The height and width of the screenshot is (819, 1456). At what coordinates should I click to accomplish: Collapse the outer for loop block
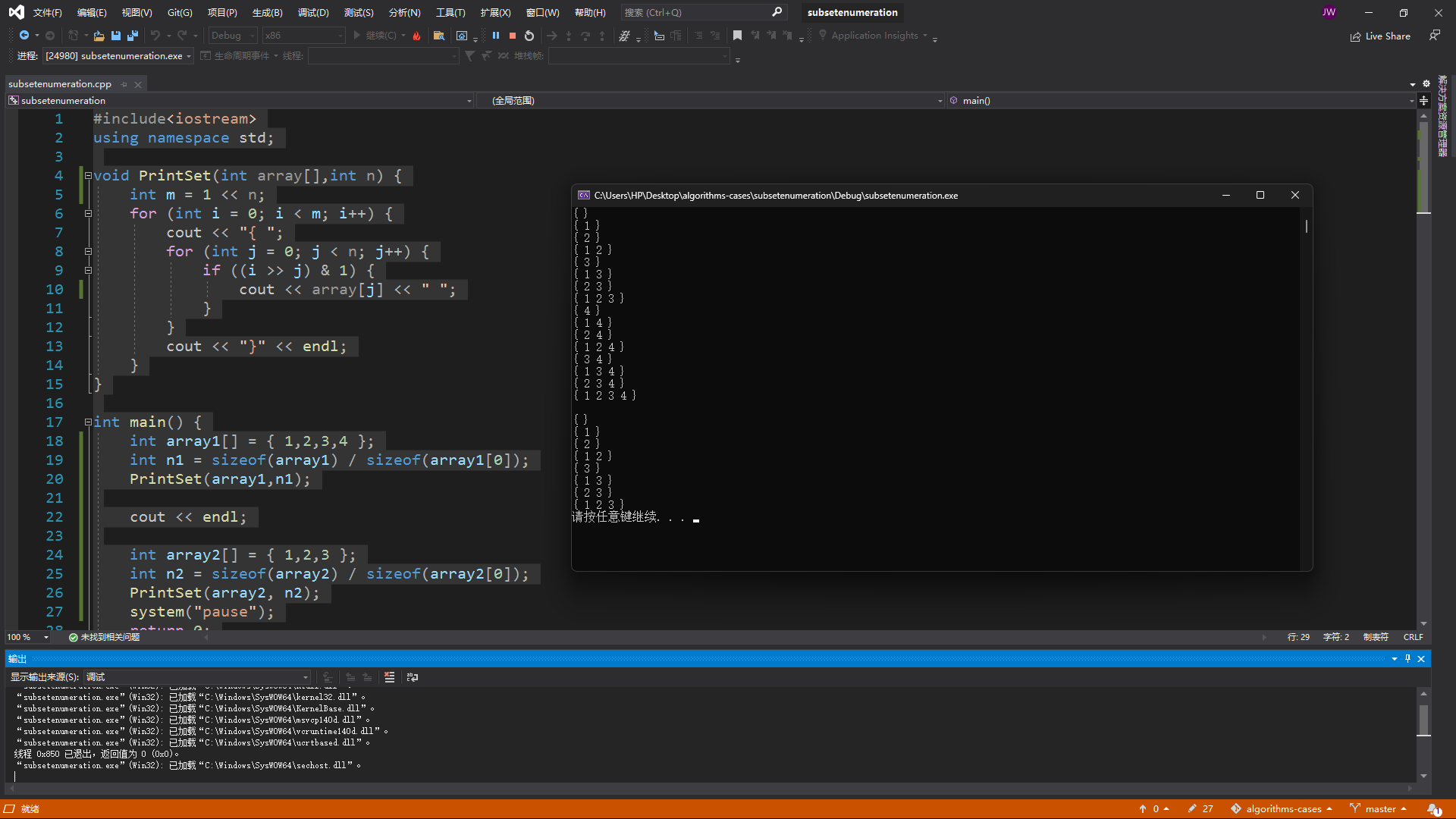pyautogui.click(x=88, y=214)
